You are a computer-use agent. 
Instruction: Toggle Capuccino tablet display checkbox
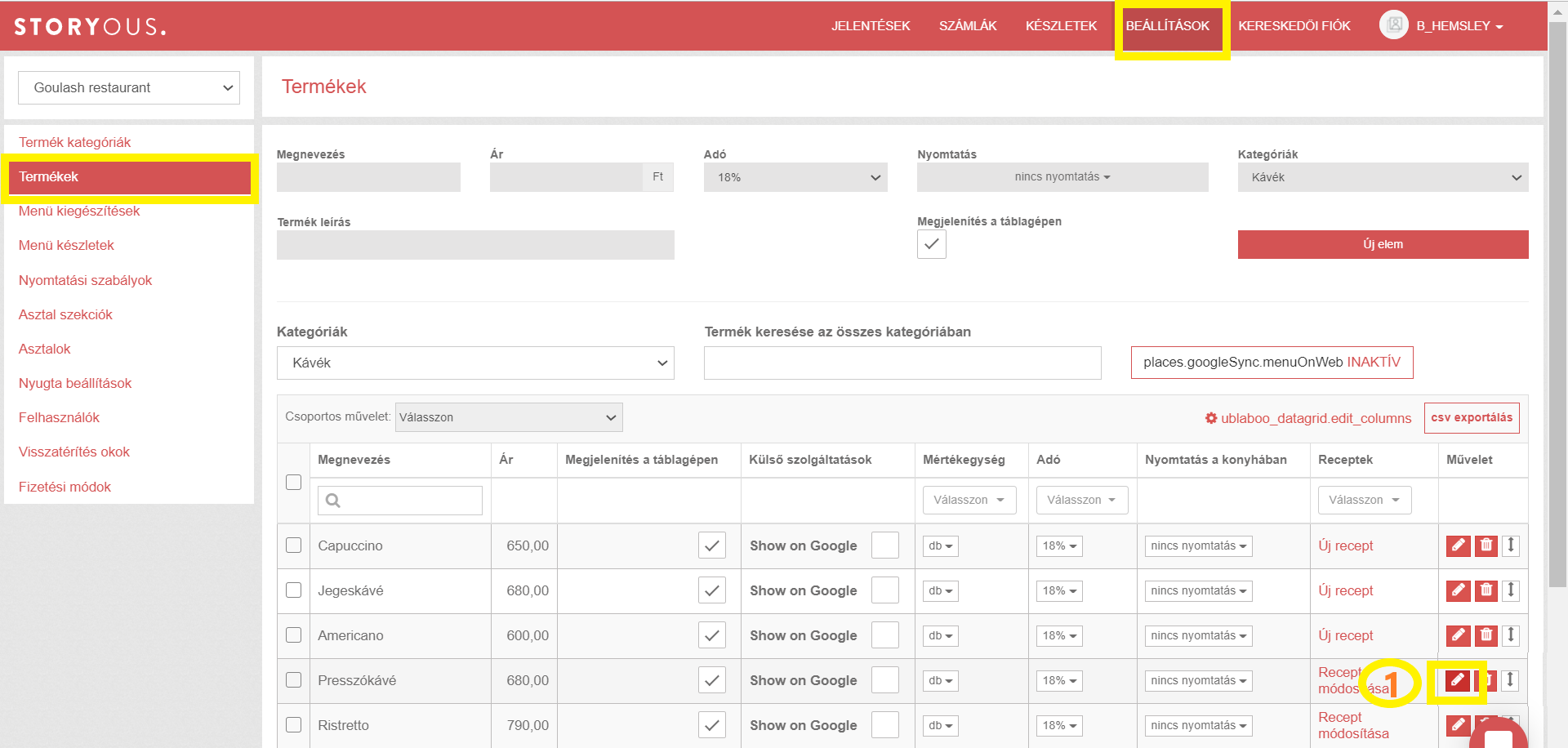pyautogui.click(x=712, y=545)
